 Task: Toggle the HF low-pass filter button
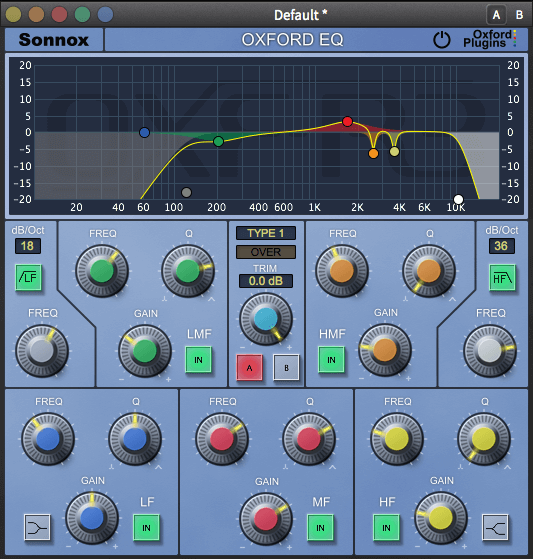coord(502,277)
